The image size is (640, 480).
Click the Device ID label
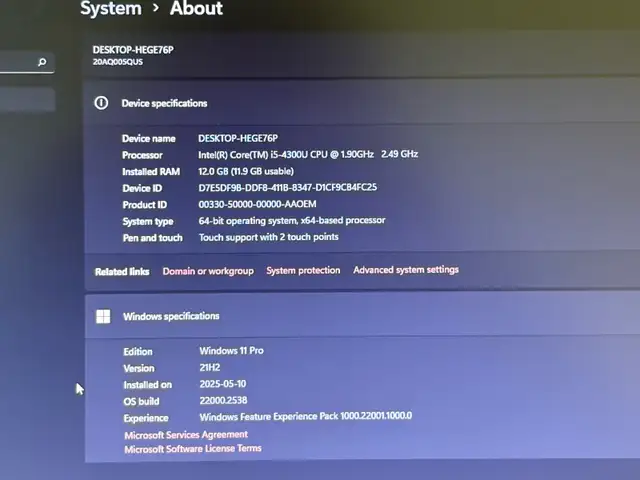click(142, 188)
